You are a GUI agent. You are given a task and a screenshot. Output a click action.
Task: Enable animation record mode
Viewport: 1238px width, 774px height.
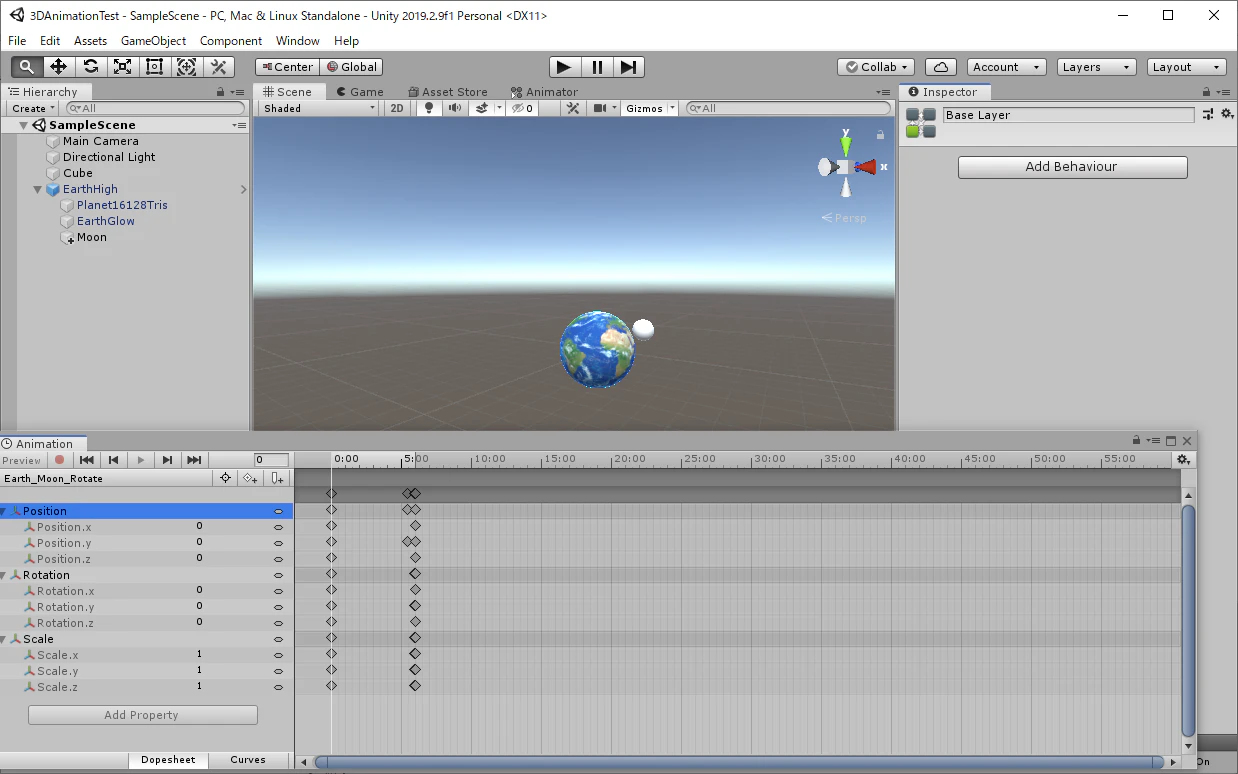(60, 460)
